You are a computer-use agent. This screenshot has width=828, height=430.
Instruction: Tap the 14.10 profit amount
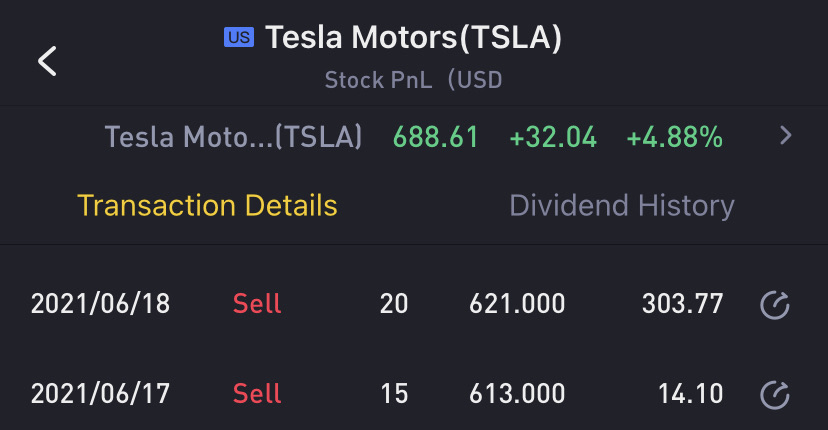(x=690, y=394)
